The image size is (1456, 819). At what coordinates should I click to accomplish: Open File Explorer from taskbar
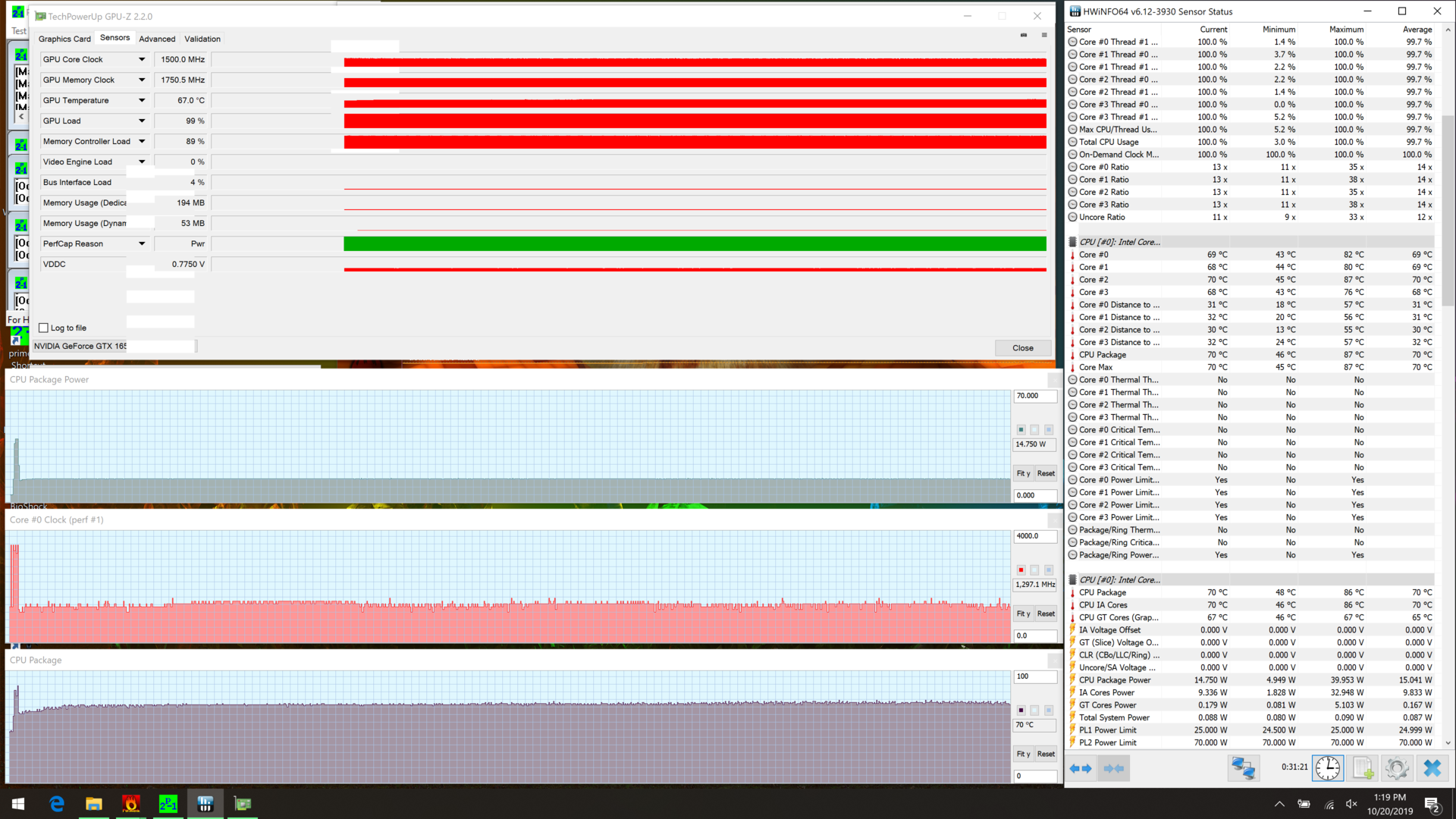pos(93,804)
